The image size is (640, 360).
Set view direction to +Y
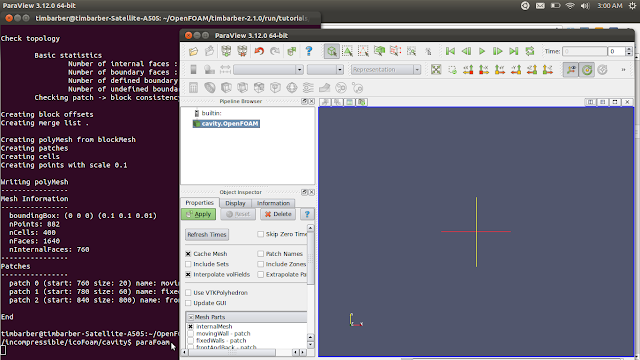point(500,69)
